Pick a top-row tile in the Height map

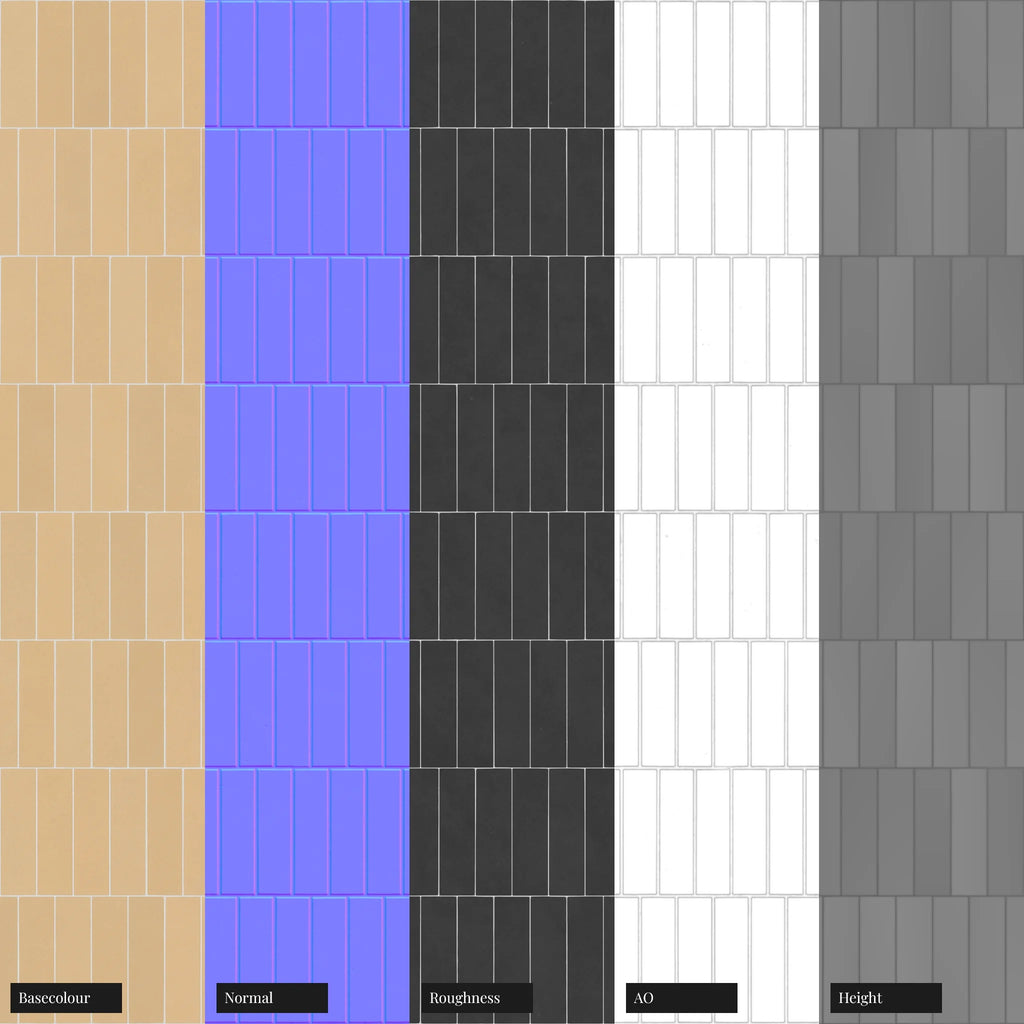[933, 62]
